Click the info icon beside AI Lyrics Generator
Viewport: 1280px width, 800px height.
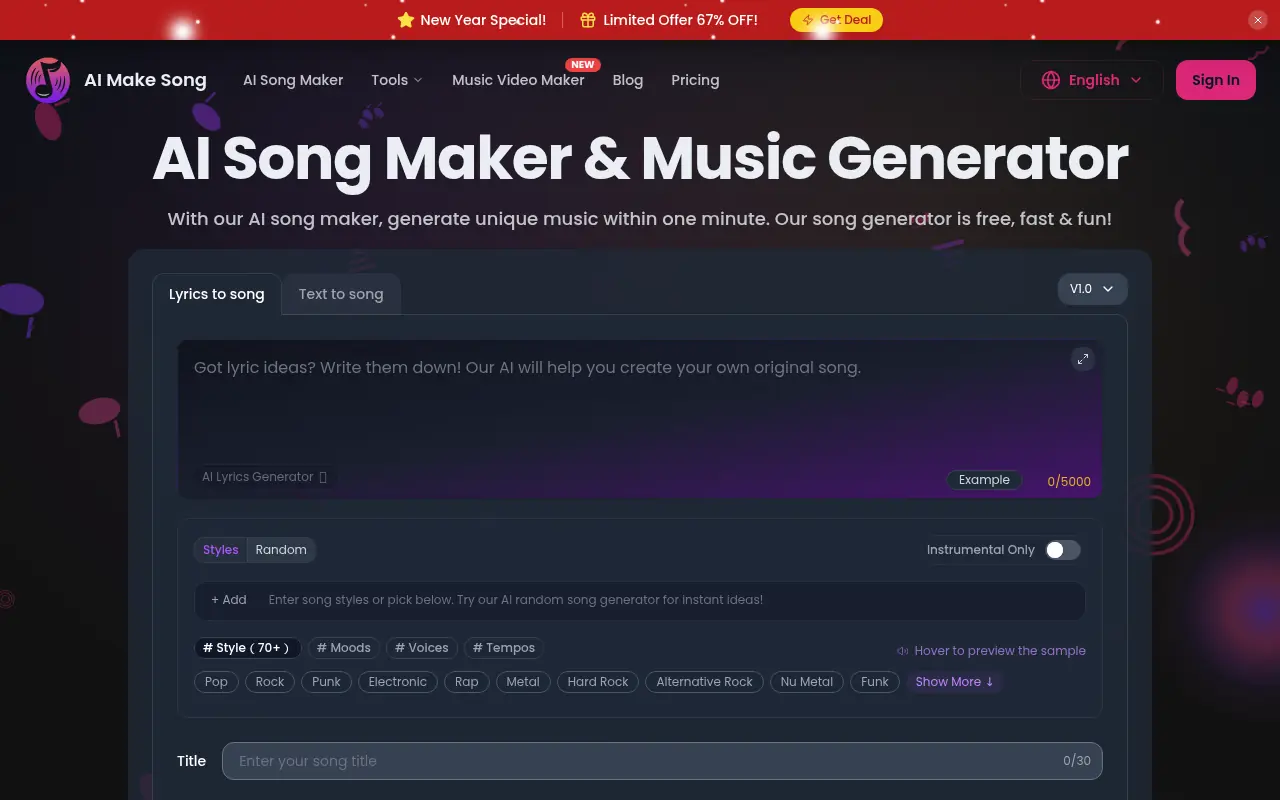pos(322,477)
